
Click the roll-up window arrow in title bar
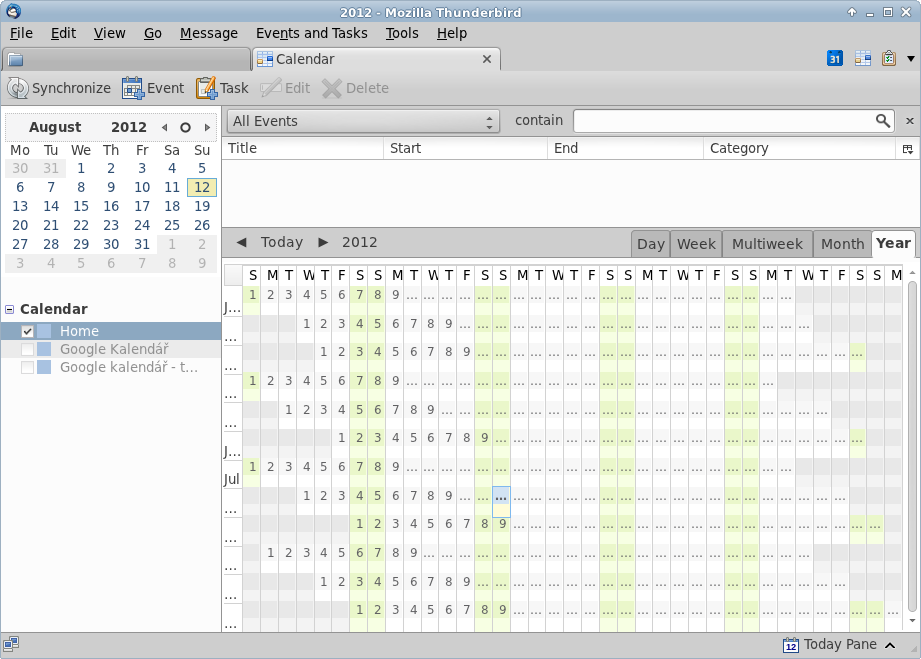pyautogui.click(x=852, y=12)
